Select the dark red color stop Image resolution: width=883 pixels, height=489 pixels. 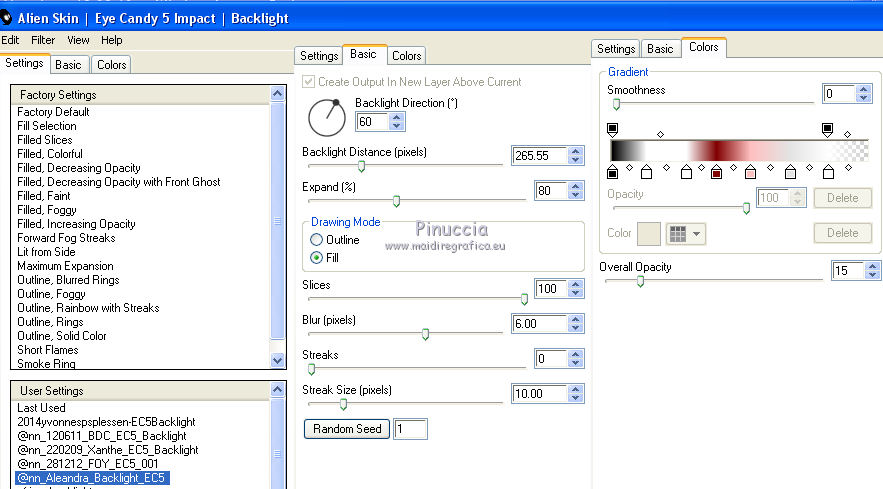tap(716, 172)
